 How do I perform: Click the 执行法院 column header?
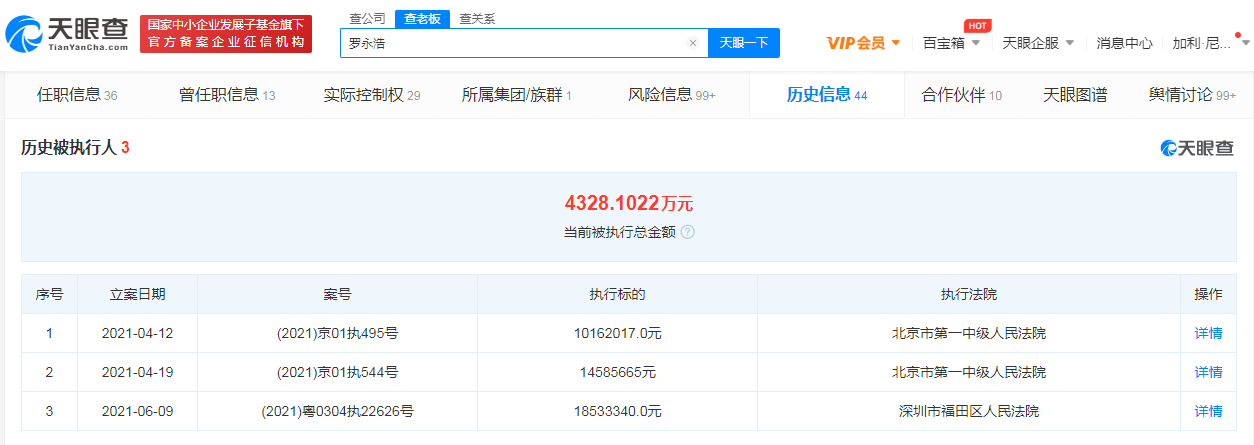click(x=968, y=294)
